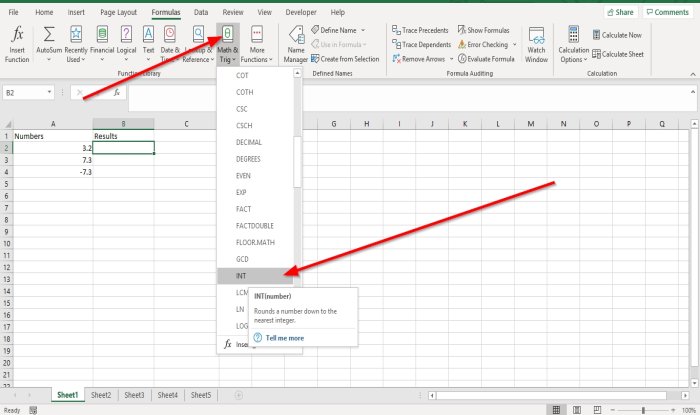Screen dimensions: 700x415
Task: Select FLOOR.MATH from the list
Action: 255,242
